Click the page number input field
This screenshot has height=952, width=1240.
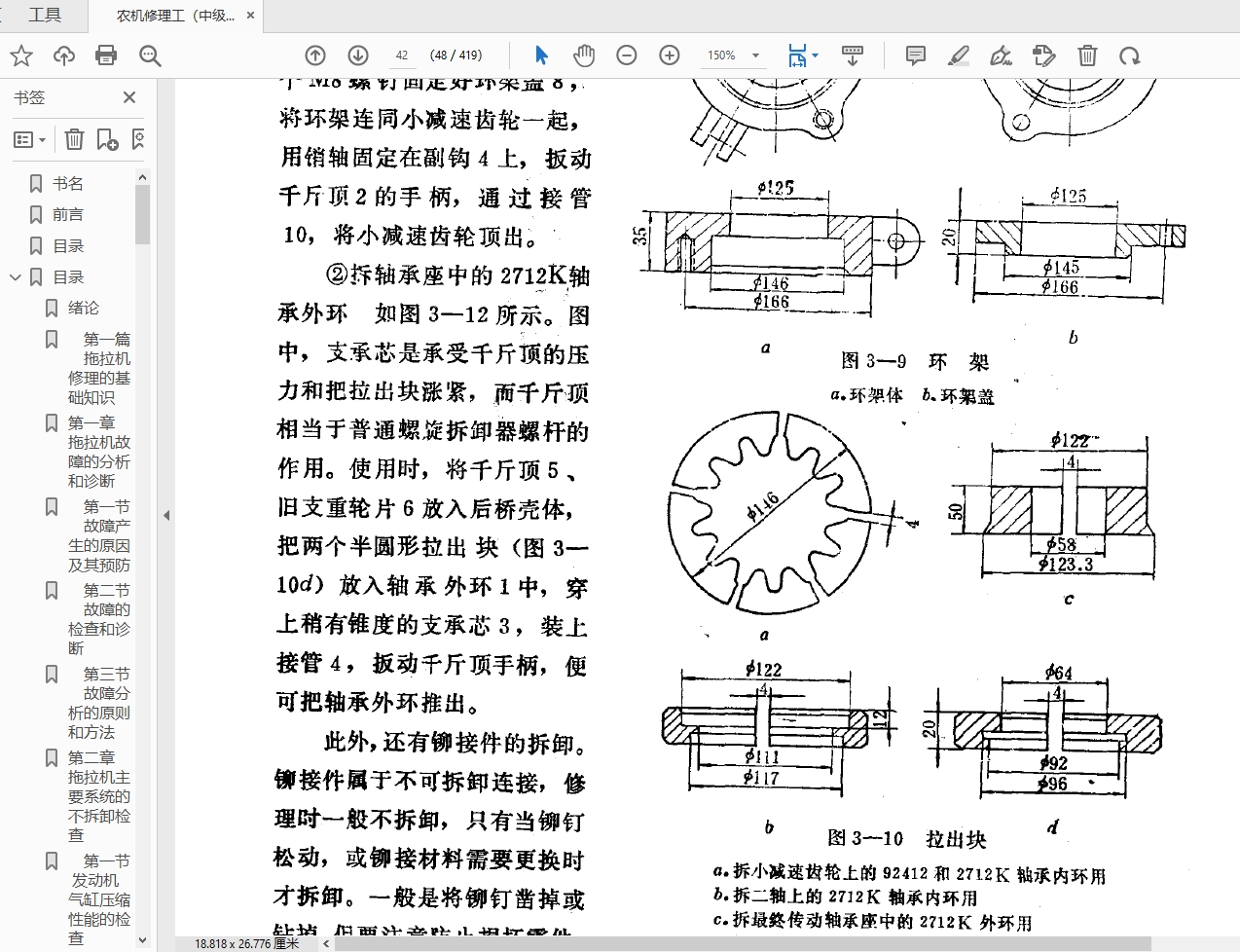click(x=402, y=55)
